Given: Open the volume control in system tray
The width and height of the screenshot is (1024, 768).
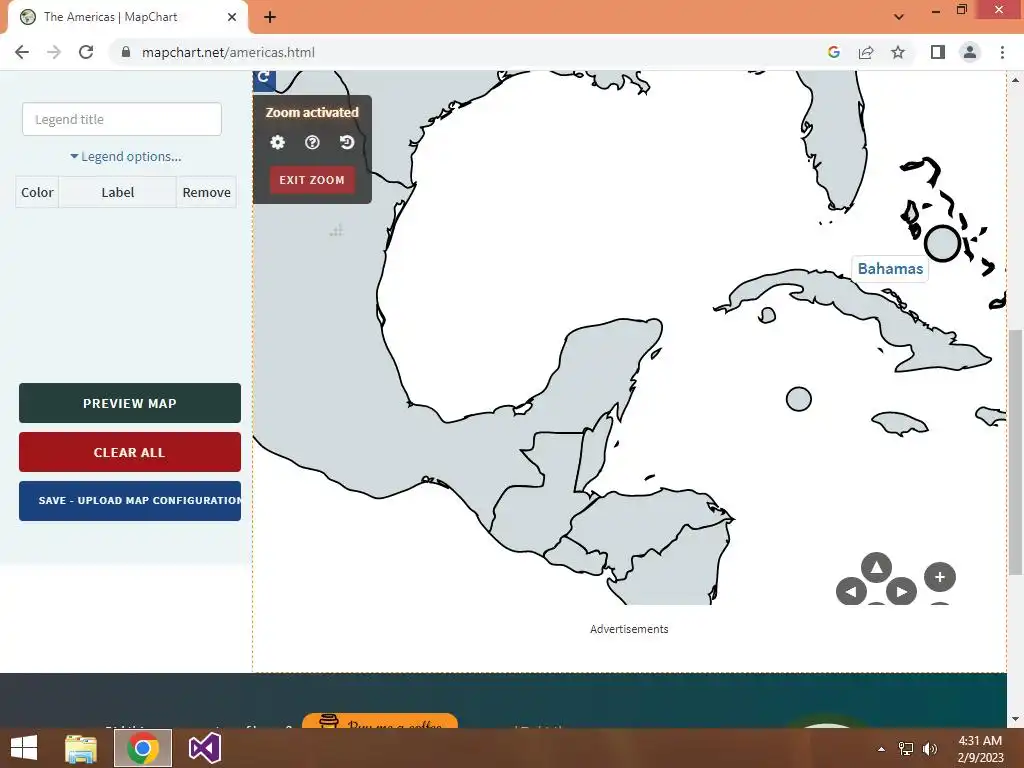Looking at the screenshot, I should pos(930,749).
